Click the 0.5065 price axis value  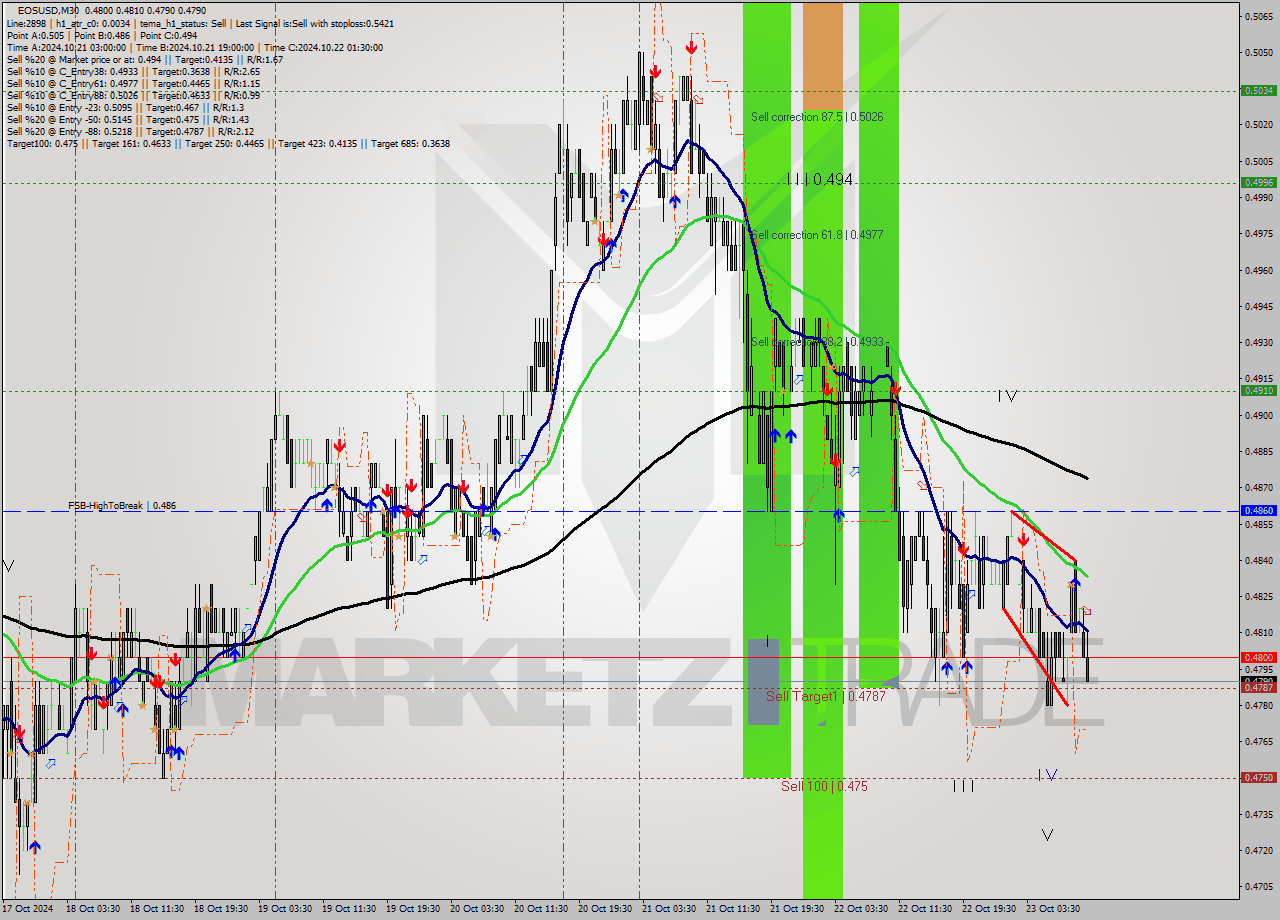tap(1259, 16)
